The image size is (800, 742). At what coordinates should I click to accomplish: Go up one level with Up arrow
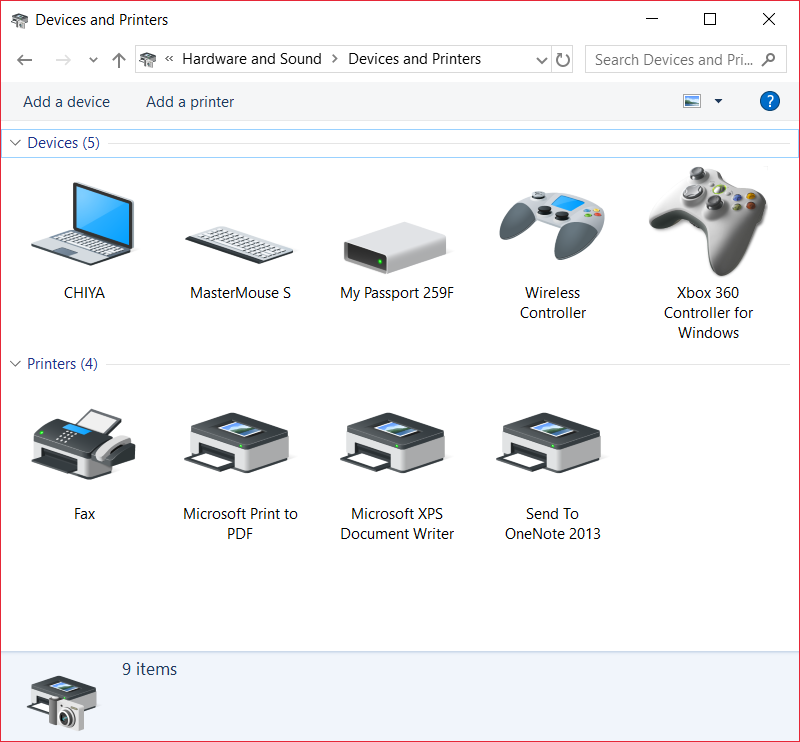(119, 60)
